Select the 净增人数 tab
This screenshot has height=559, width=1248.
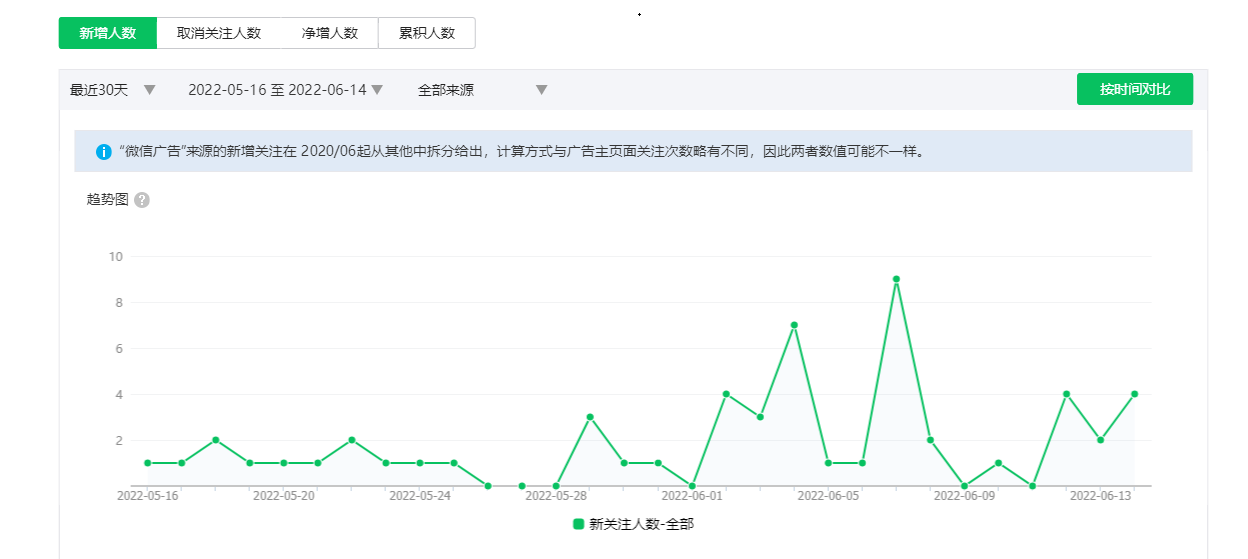(330, 33)
